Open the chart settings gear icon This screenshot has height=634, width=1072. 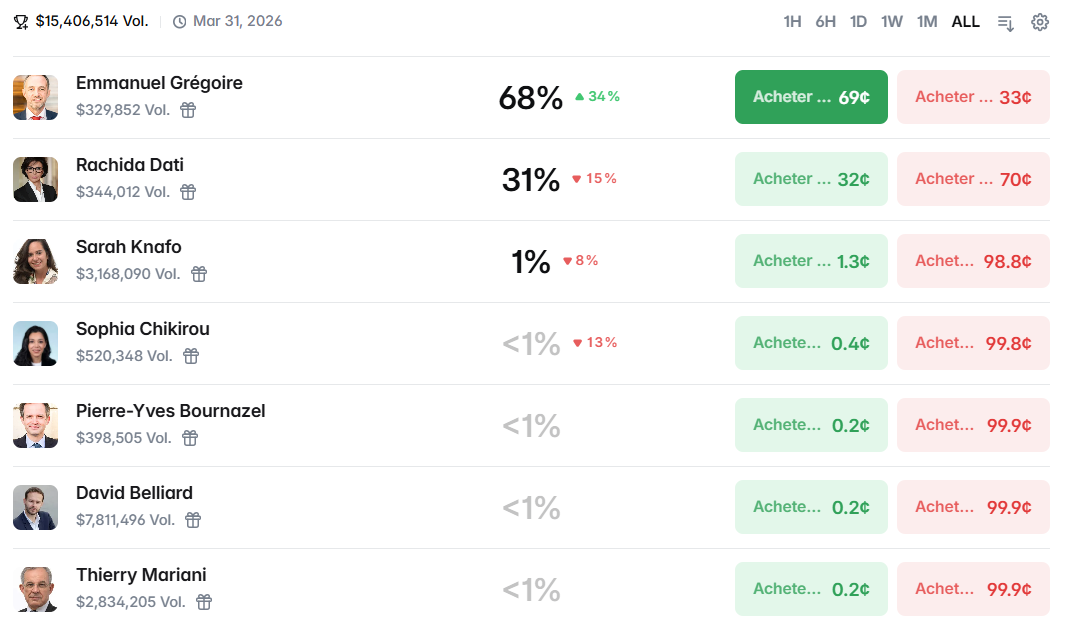click(1040, 22)
